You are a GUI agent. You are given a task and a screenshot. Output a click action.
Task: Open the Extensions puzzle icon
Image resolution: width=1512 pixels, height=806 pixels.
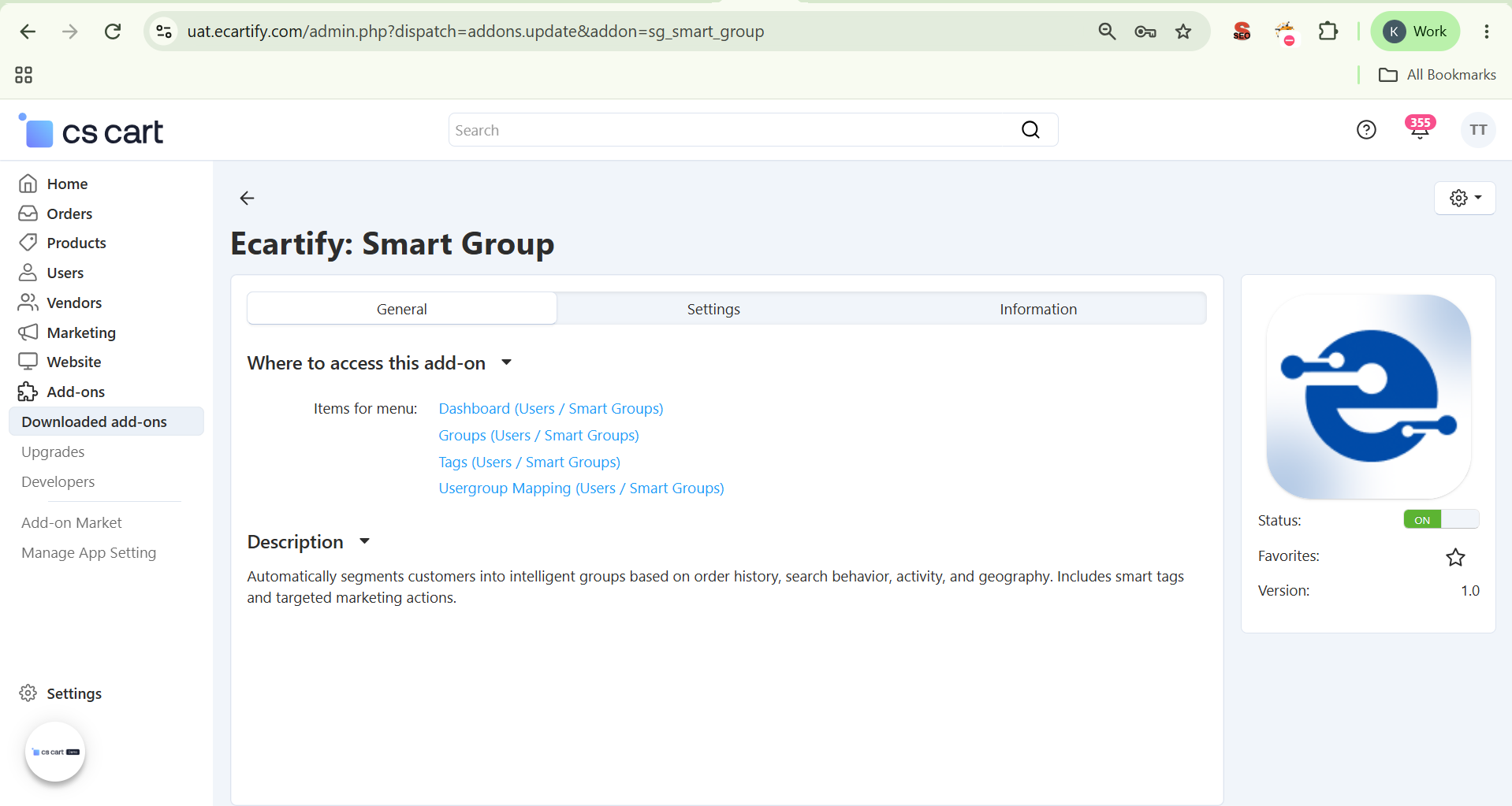[1328, 32]
